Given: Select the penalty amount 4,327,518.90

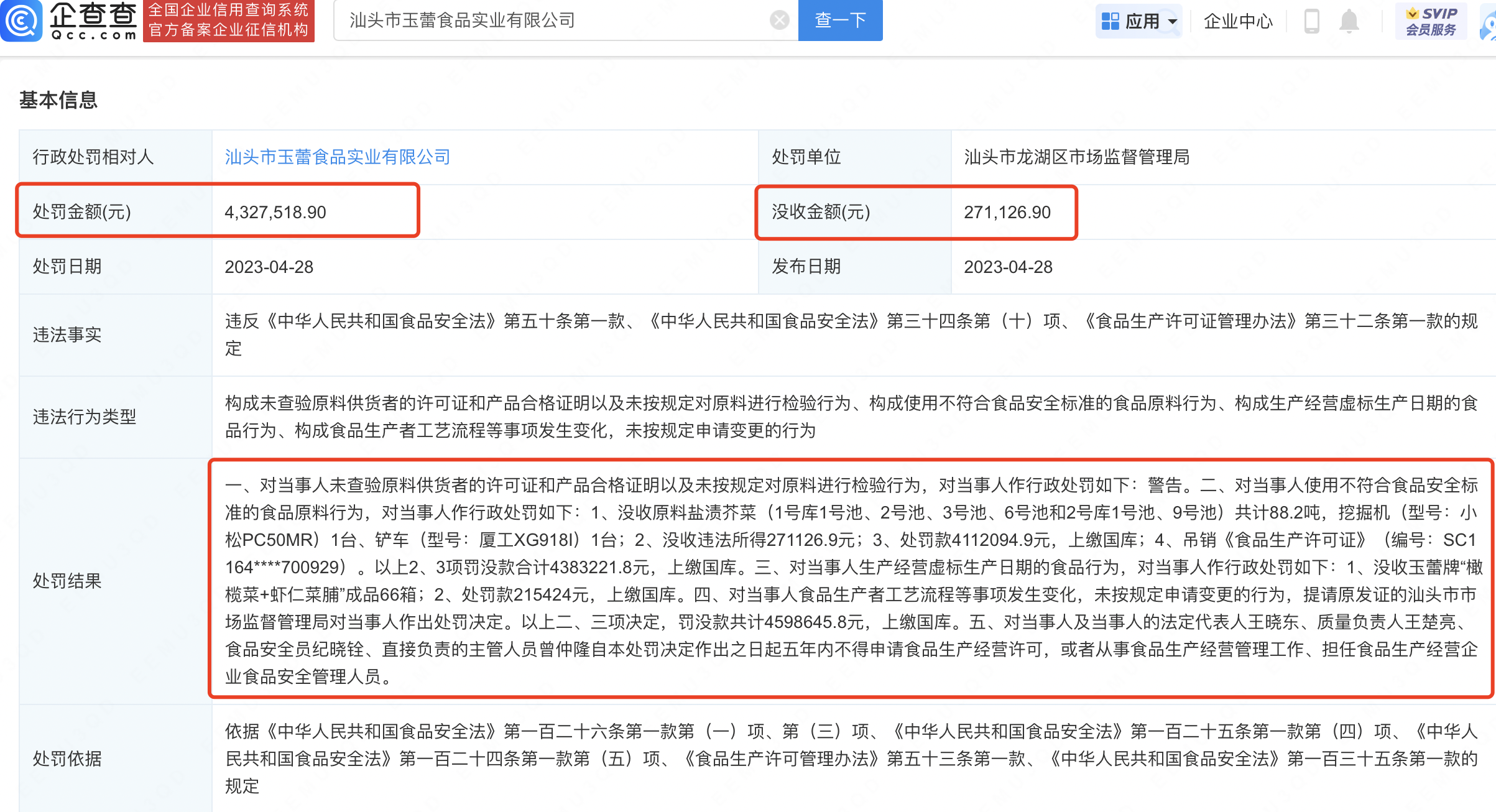Looking at the screenshot, I should 275,212.
